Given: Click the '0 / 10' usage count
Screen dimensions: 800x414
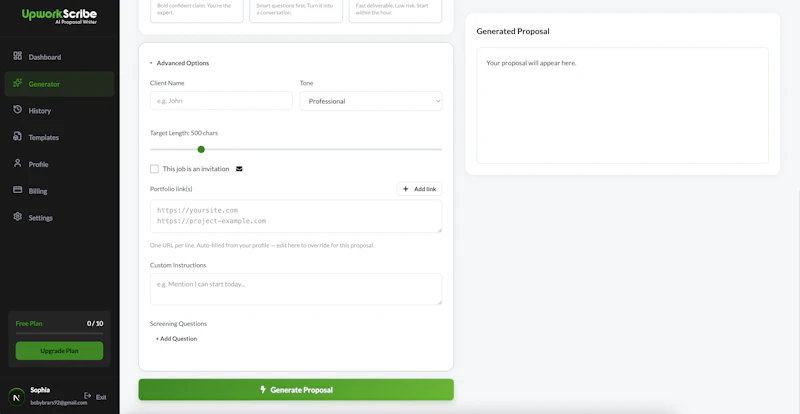Looking at the screenshot, I should click(95, 323).
